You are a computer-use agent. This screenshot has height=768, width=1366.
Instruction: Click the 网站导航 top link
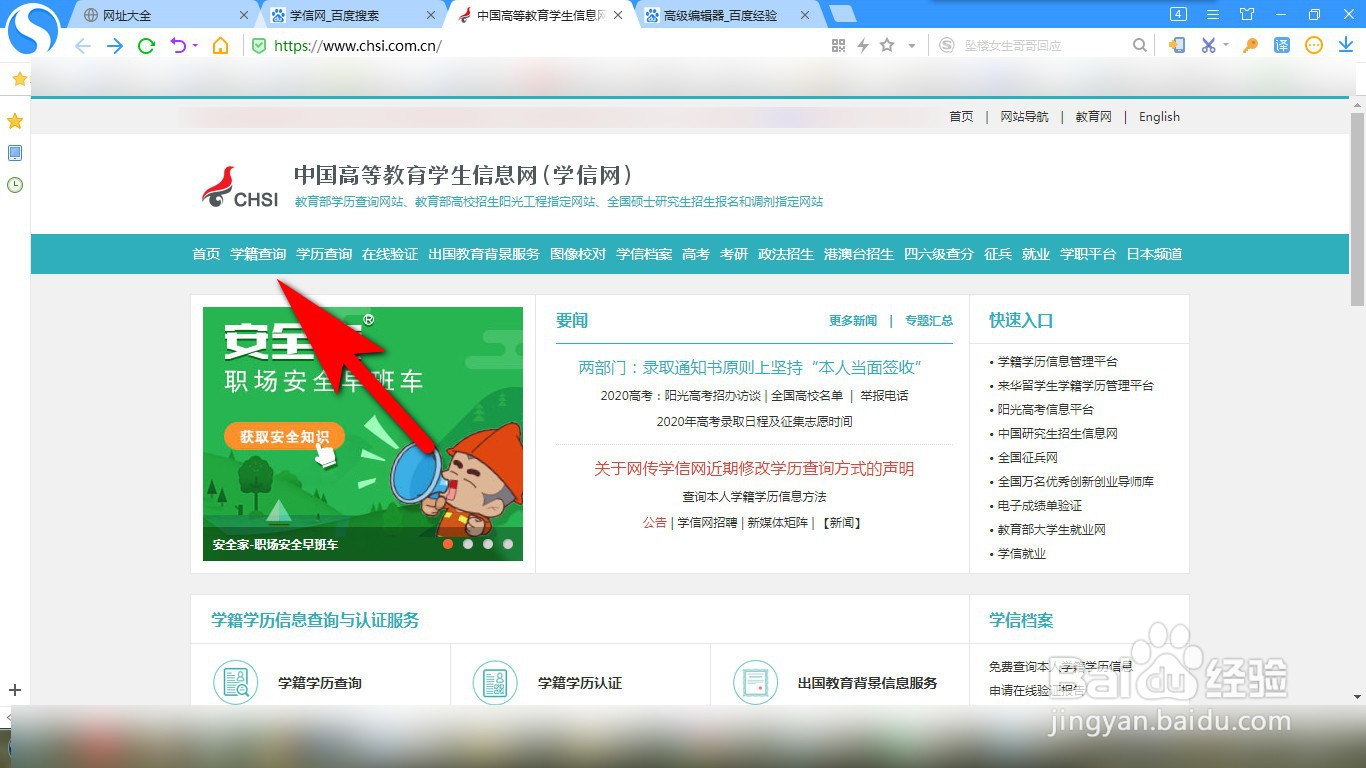[x=1024, y=117]
